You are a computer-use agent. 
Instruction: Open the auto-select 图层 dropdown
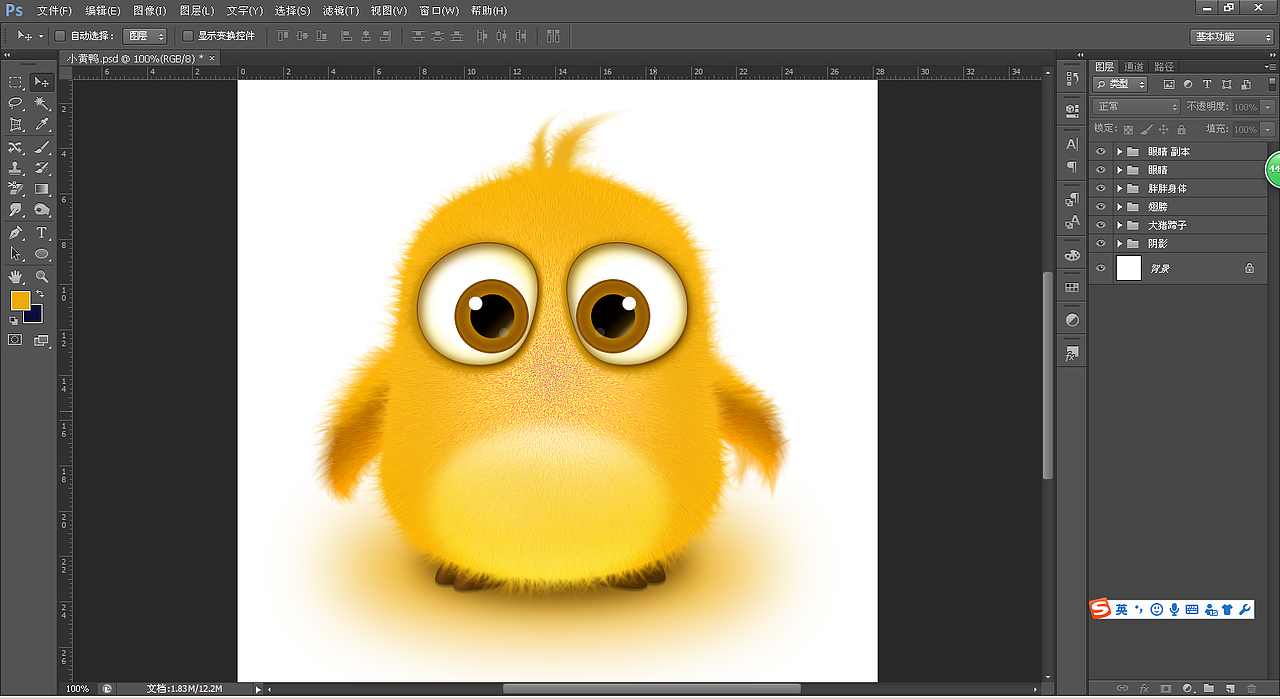(145, 36)
